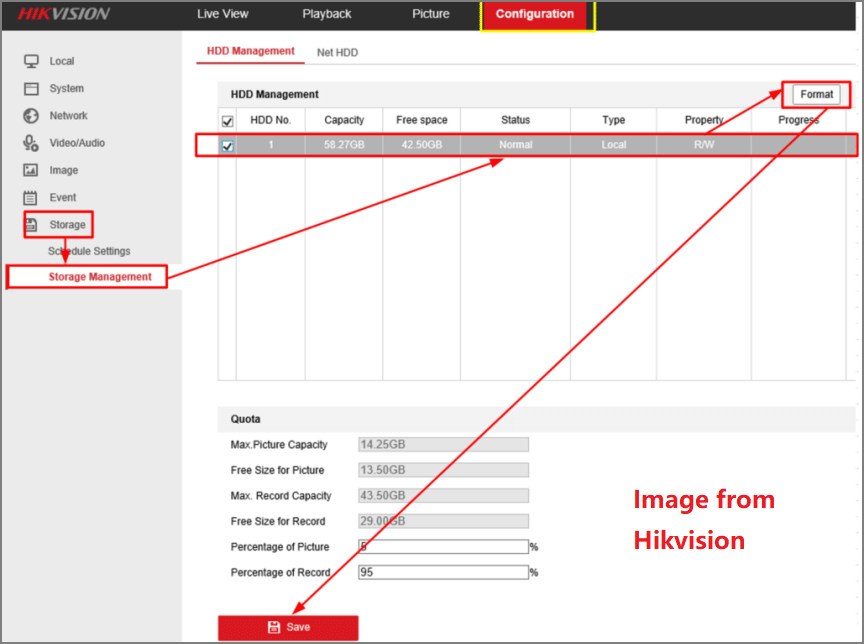Click the Hikvision logo
The width and height of the screenshot is (864, 644).
[x=64, y=14]
